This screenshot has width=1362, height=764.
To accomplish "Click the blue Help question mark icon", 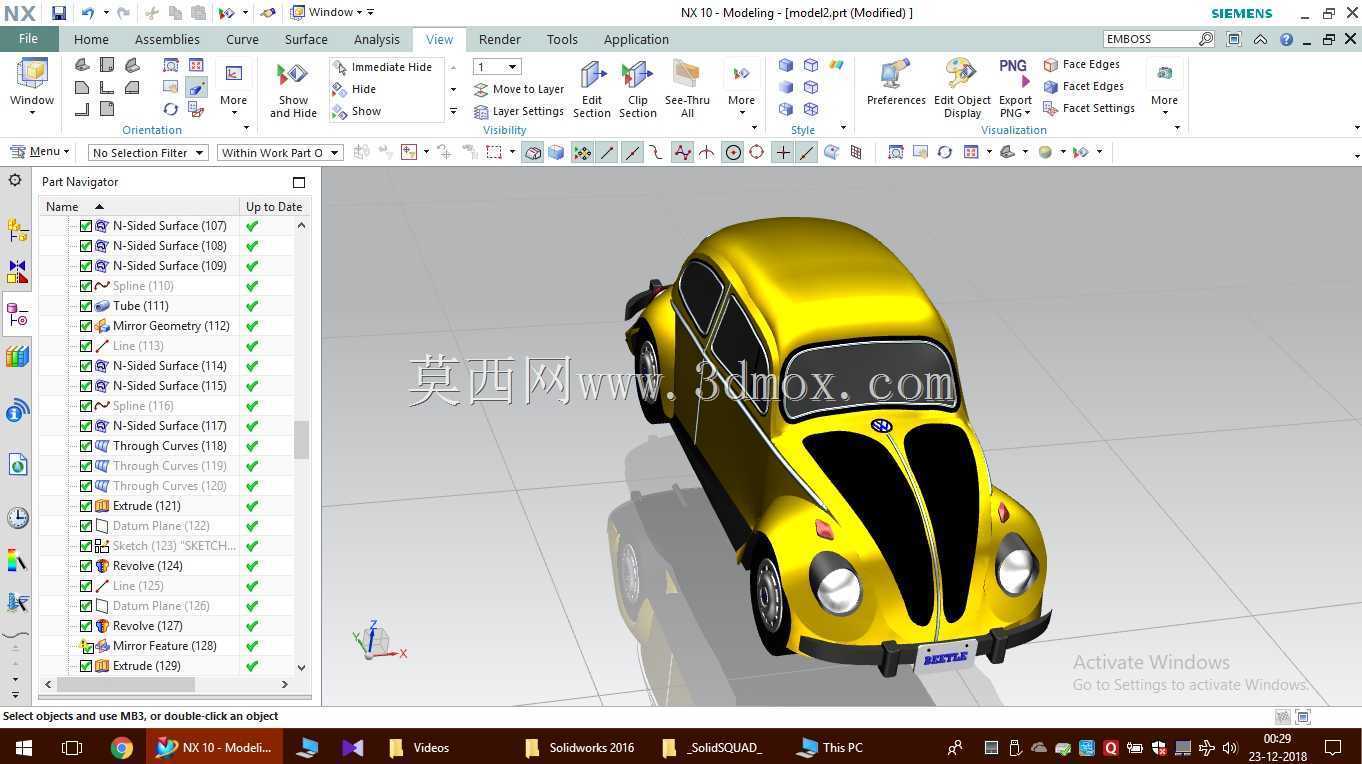I will [x=1286, y=39].
